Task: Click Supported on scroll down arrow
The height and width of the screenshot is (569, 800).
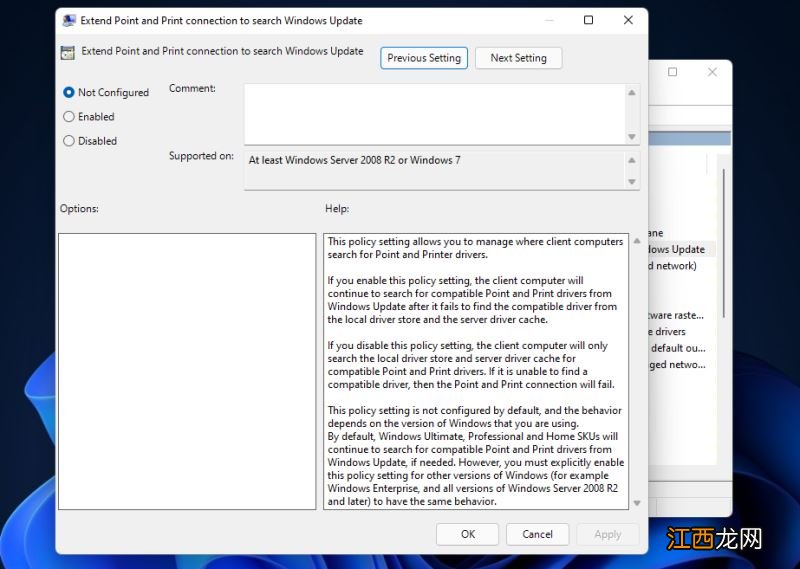Action: pos(632,182)
